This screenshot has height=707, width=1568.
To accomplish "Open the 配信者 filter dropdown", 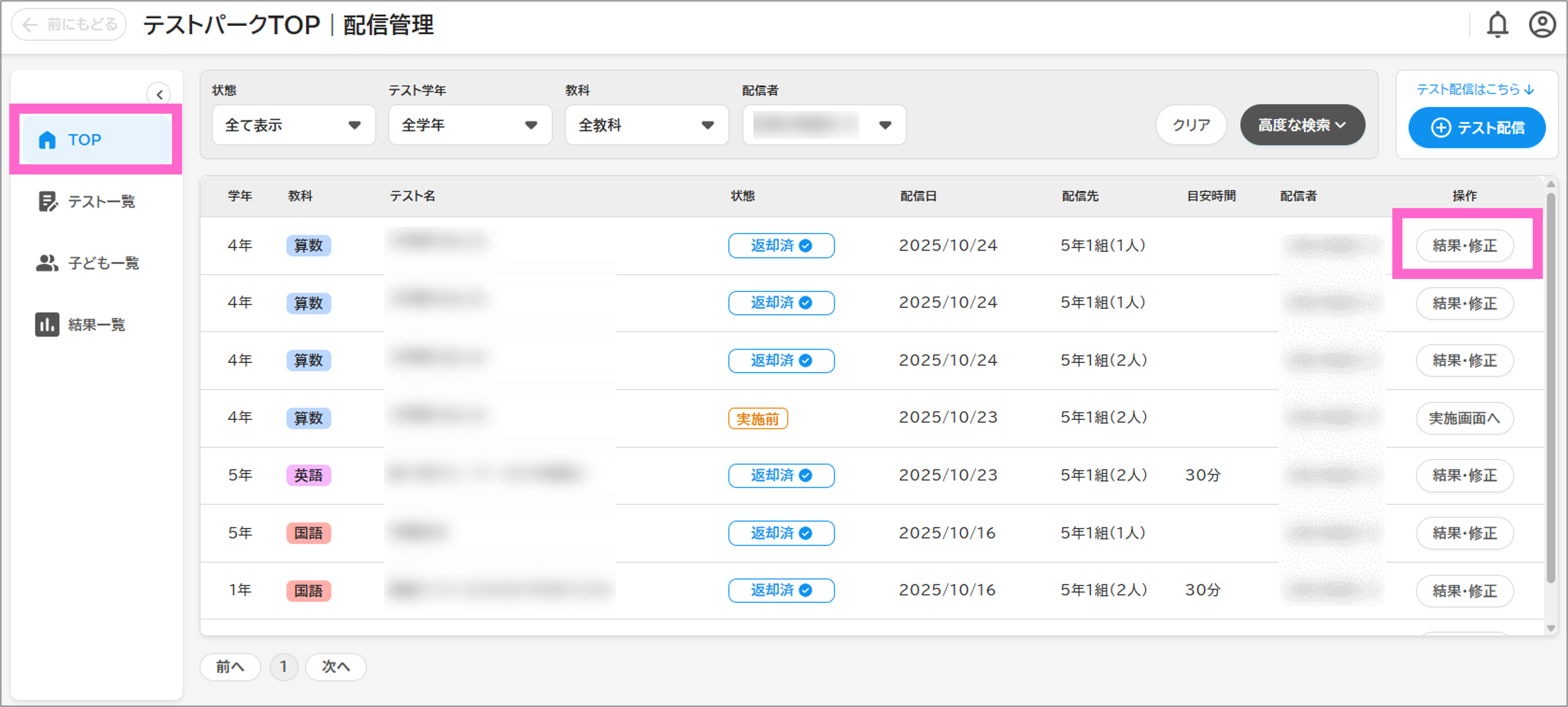I will [824, 125].
